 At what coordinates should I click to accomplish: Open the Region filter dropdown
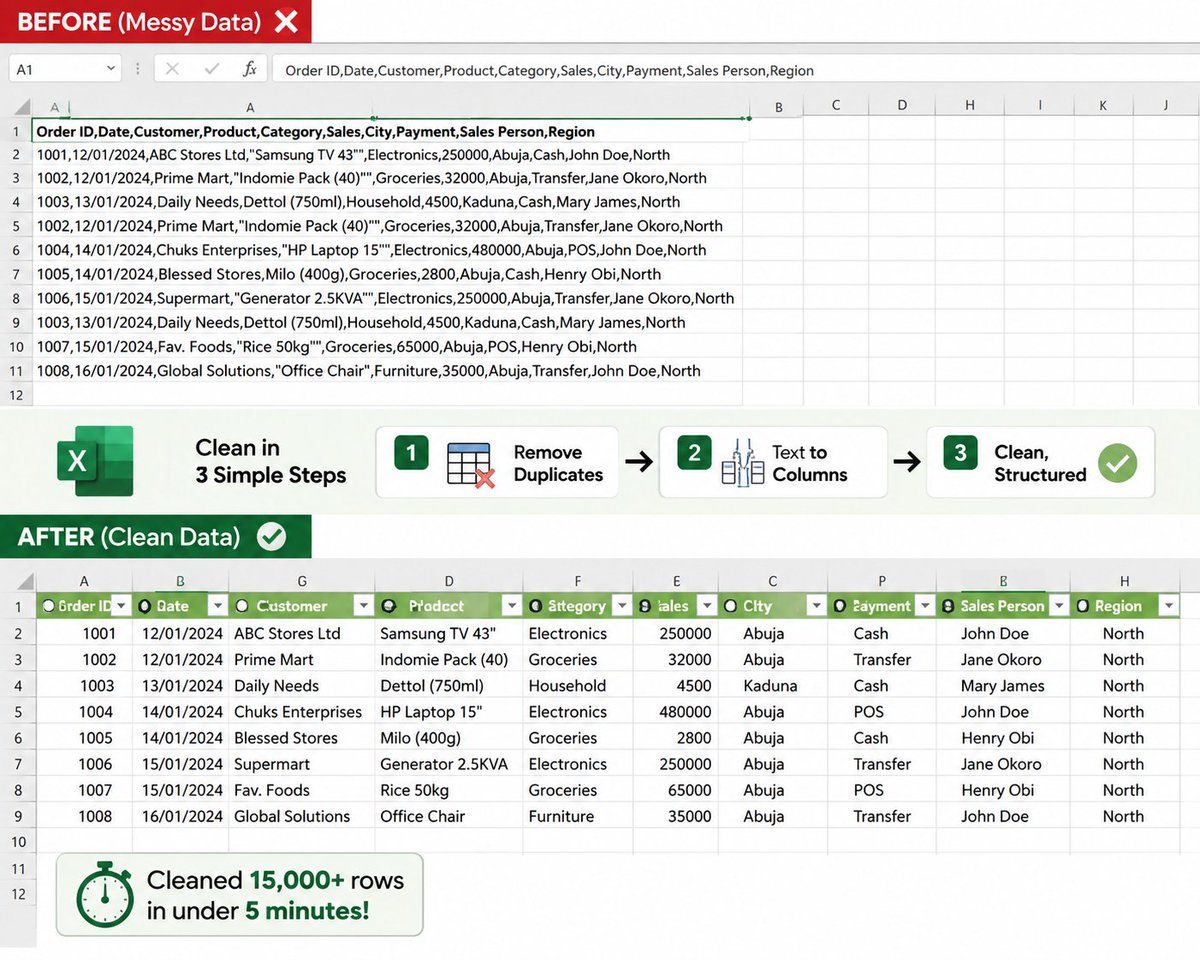tap(1168, 606)
